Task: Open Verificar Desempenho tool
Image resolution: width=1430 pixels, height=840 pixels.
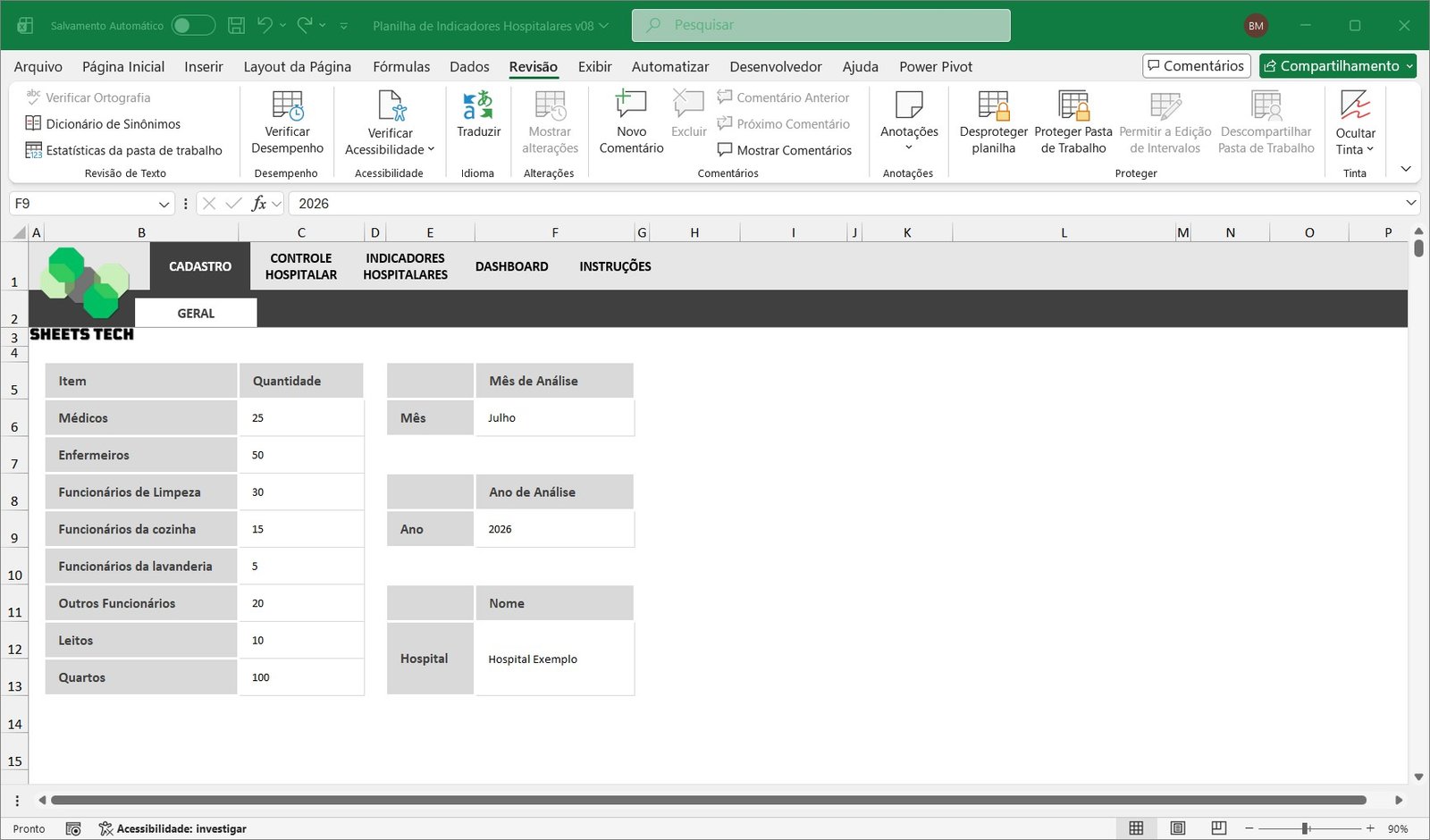Action: pyautogui.click(x=287, y=122)
